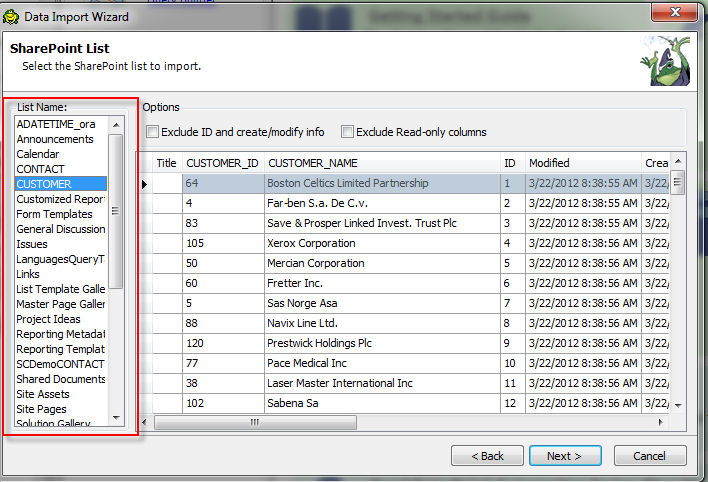Click the Next > button
This screenshot has height=482, width=708.
565,456
